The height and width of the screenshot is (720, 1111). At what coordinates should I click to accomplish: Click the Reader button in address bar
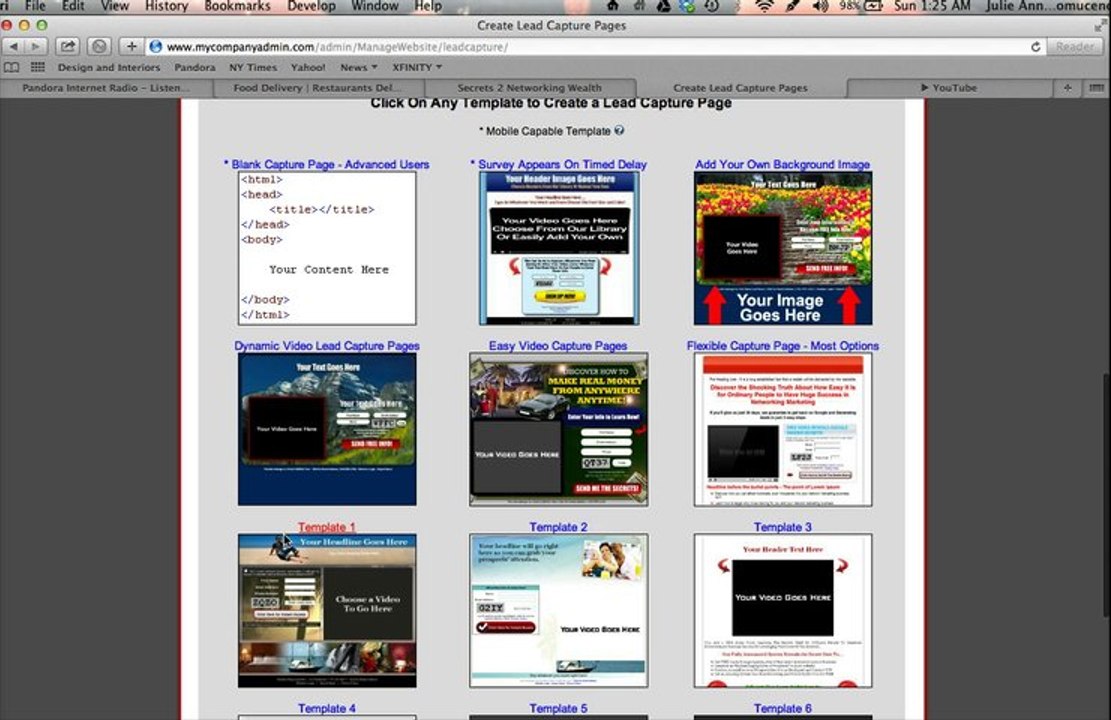(1074, 47)
